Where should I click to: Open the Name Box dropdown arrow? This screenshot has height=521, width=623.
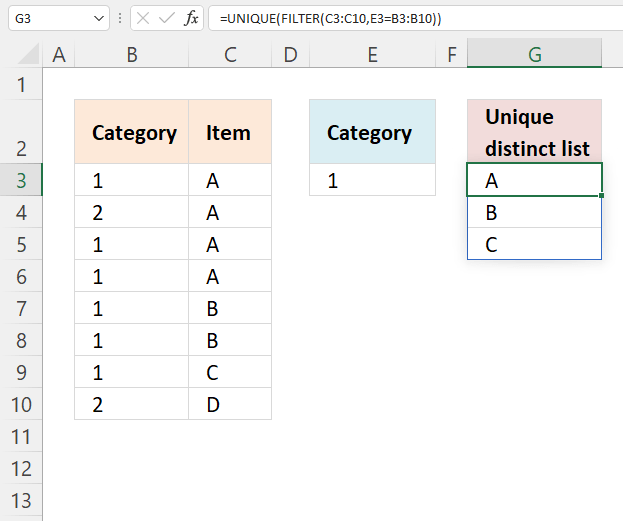click(99, 18)
